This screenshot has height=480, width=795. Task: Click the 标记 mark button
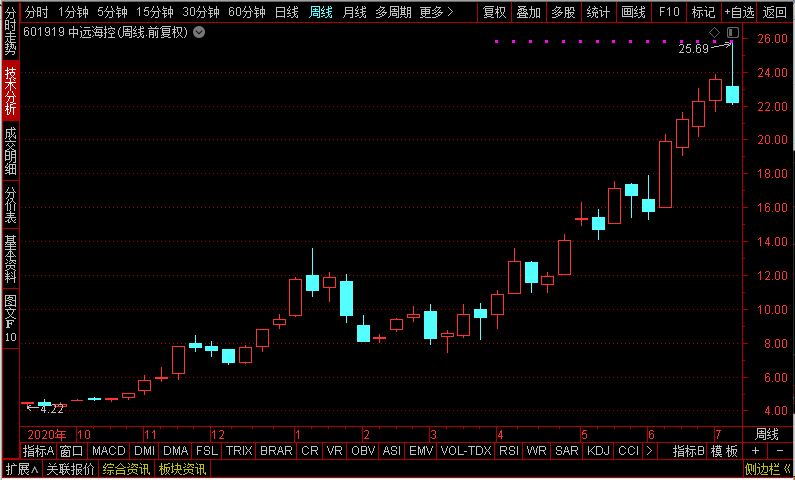[x=704, y=12]
